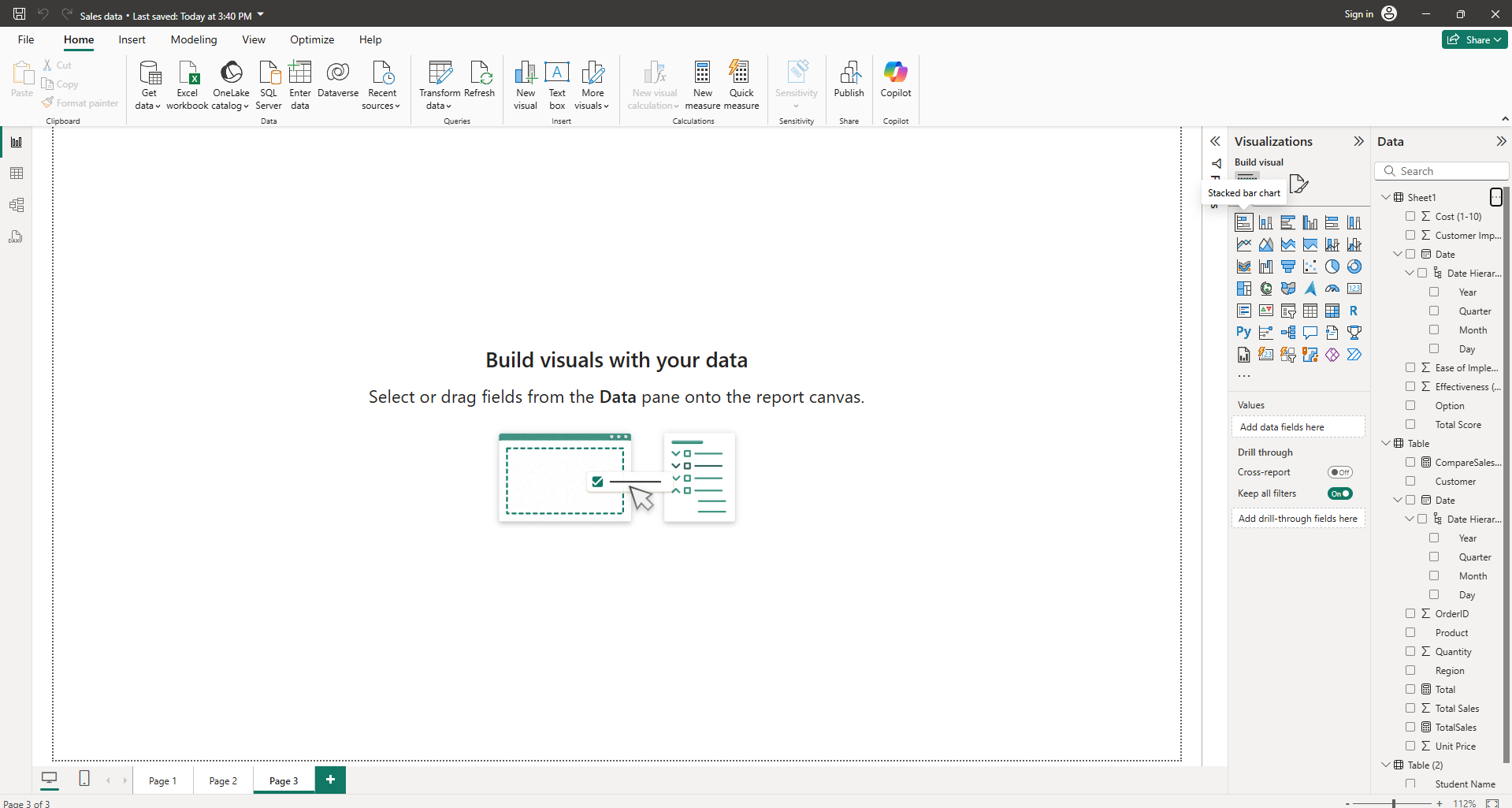Click Quick measure in the ribbon
This screenshot has width=1512, height=808.
pos(741,85)
